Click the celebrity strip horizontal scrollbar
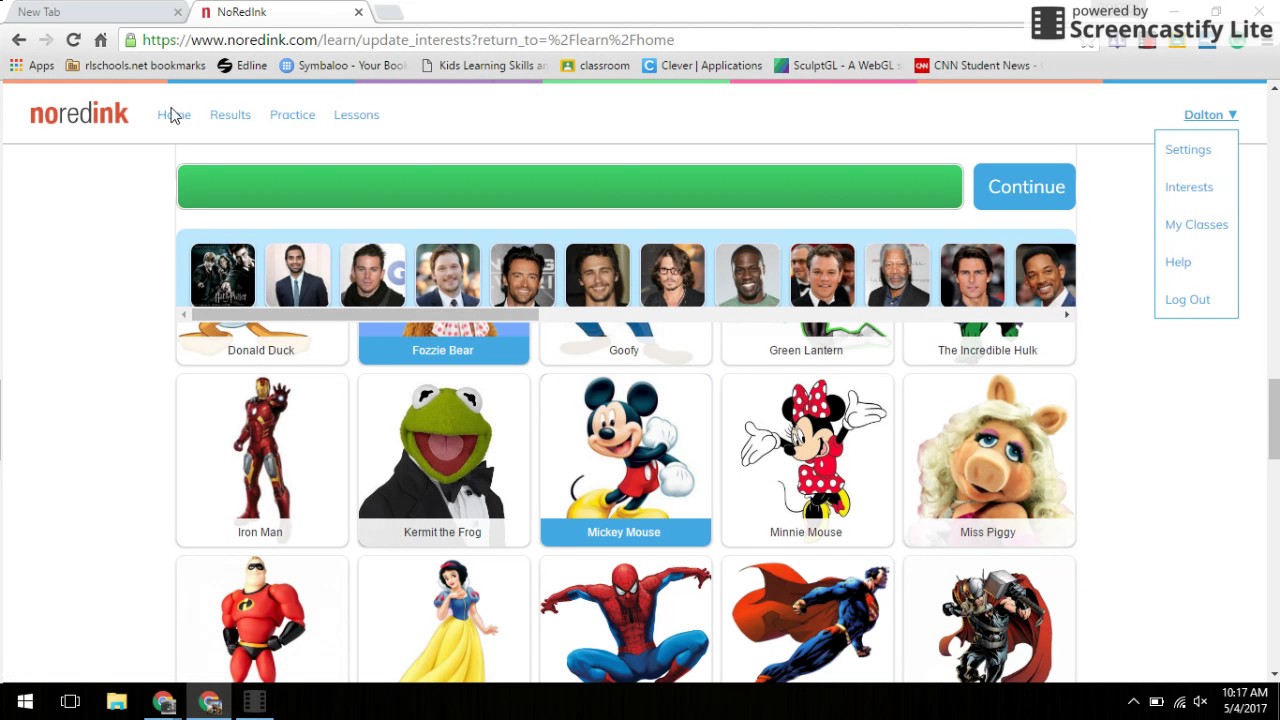Viewport: 1280px width, 720px height. tap(365, 315)
